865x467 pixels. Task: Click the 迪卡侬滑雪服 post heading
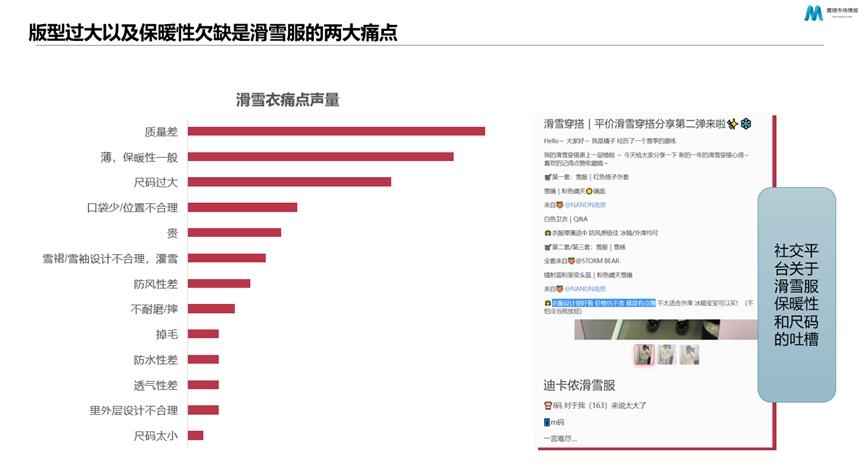(x=579, y=385)
